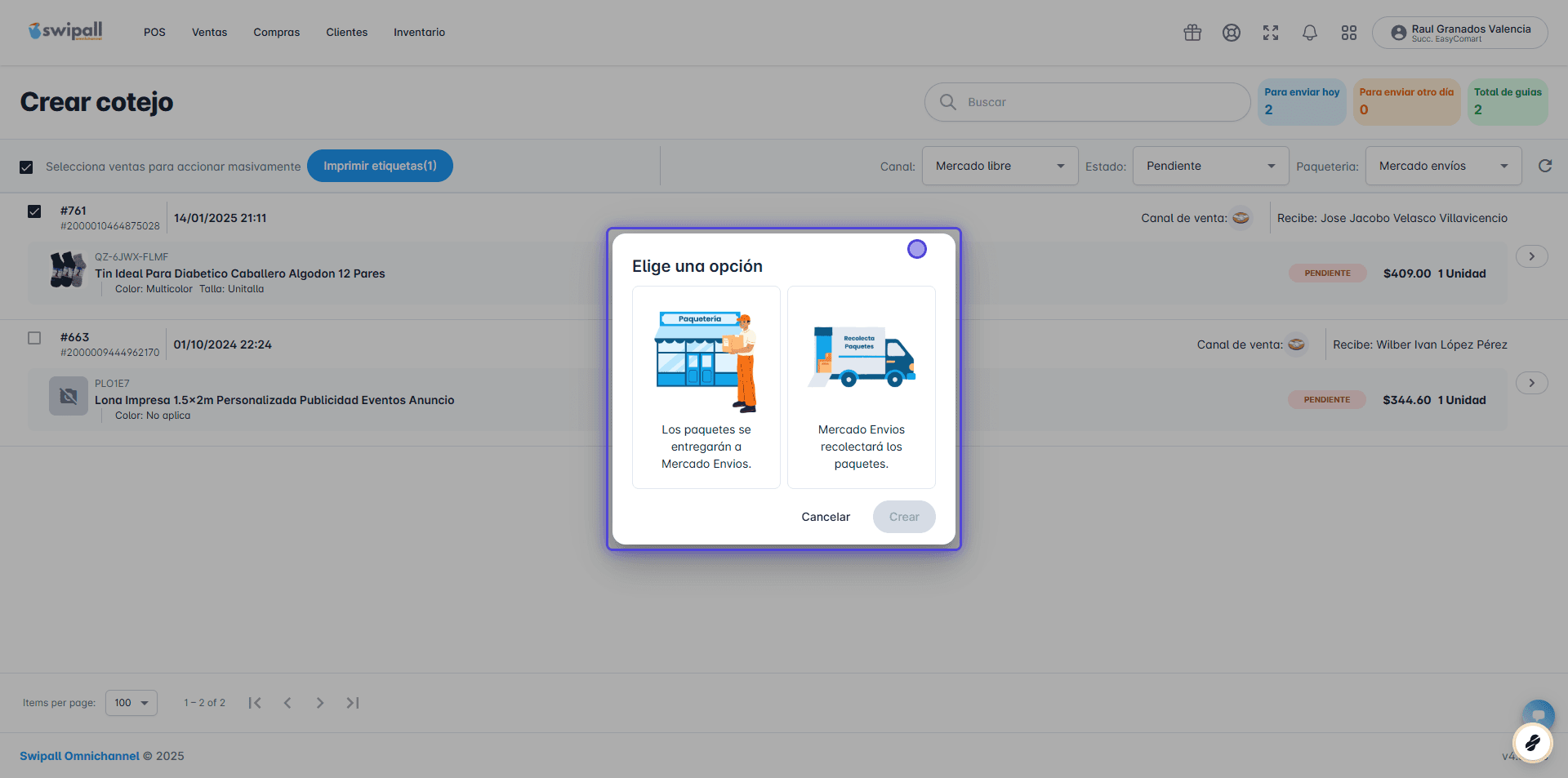
Task: Click the user account avatar icon
Action: [x=1399, y=33]
